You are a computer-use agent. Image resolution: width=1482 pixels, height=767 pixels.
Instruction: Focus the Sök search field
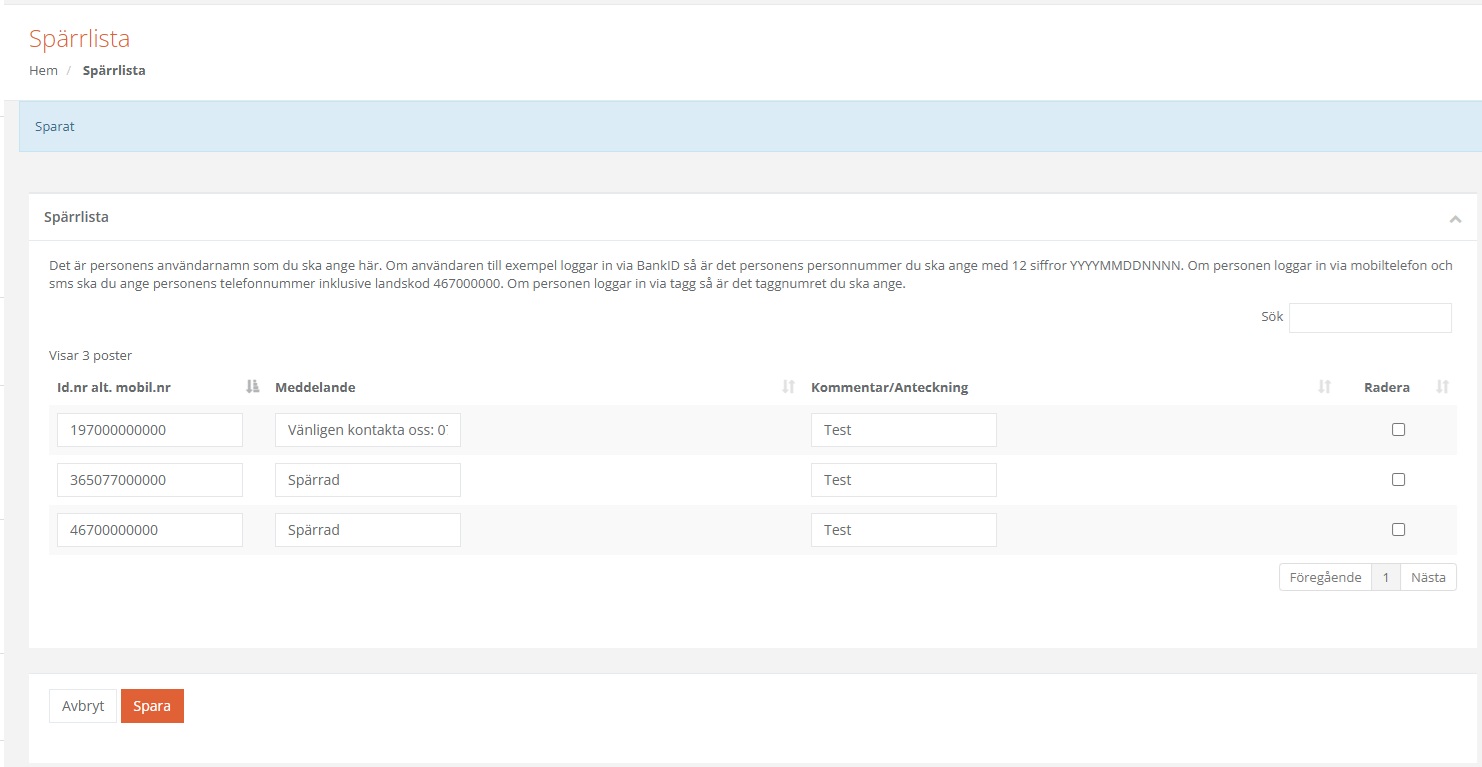point(1370,318)
